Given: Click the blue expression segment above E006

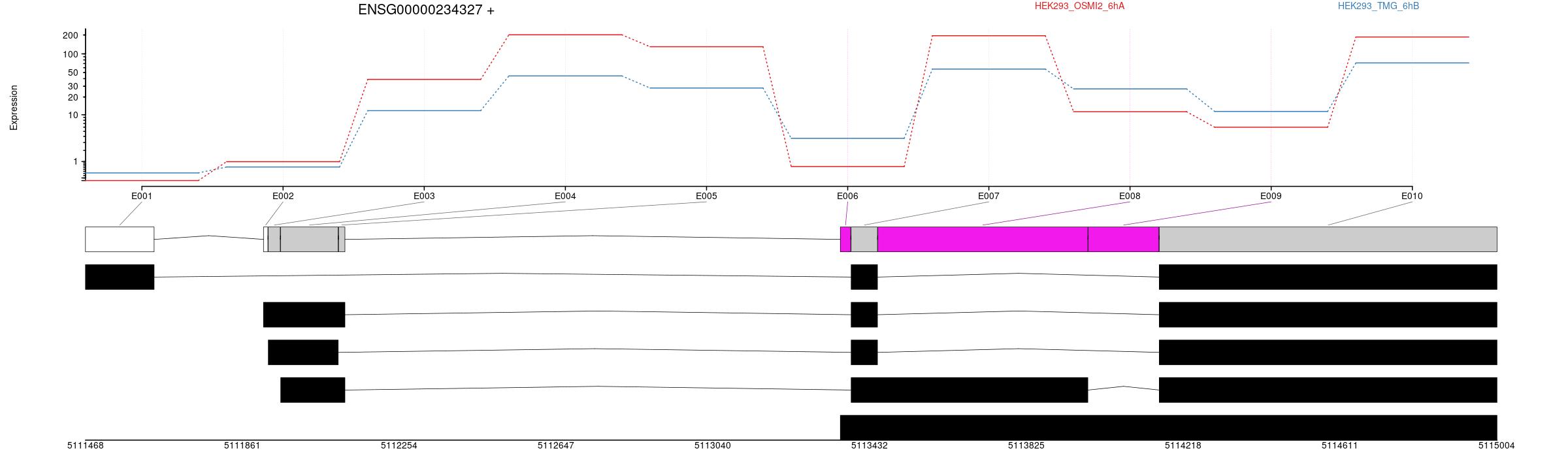Looking at the screenshot, I should coord(847,138).
